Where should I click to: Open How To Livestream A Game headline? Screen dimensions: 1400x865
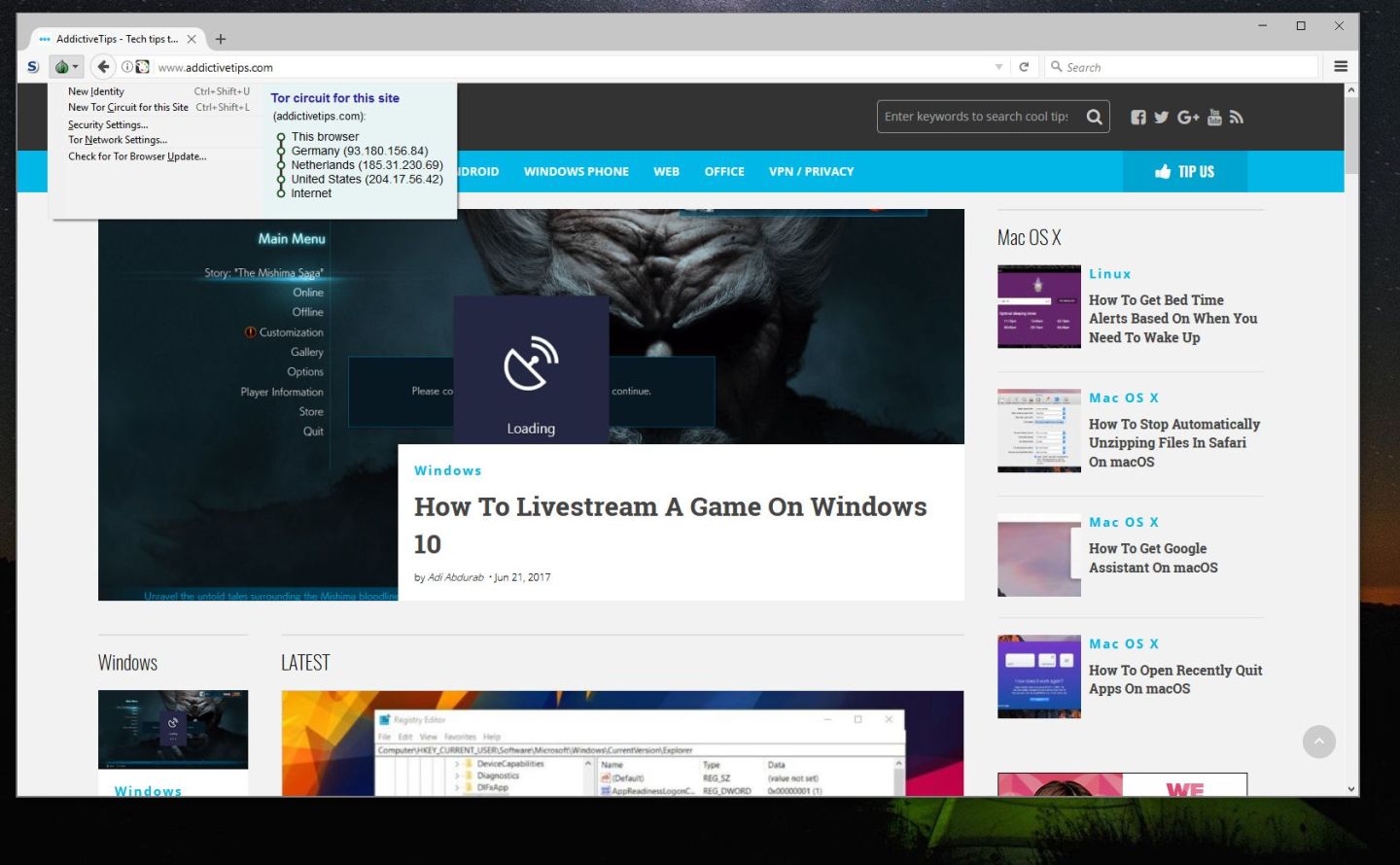pos(671,525)
